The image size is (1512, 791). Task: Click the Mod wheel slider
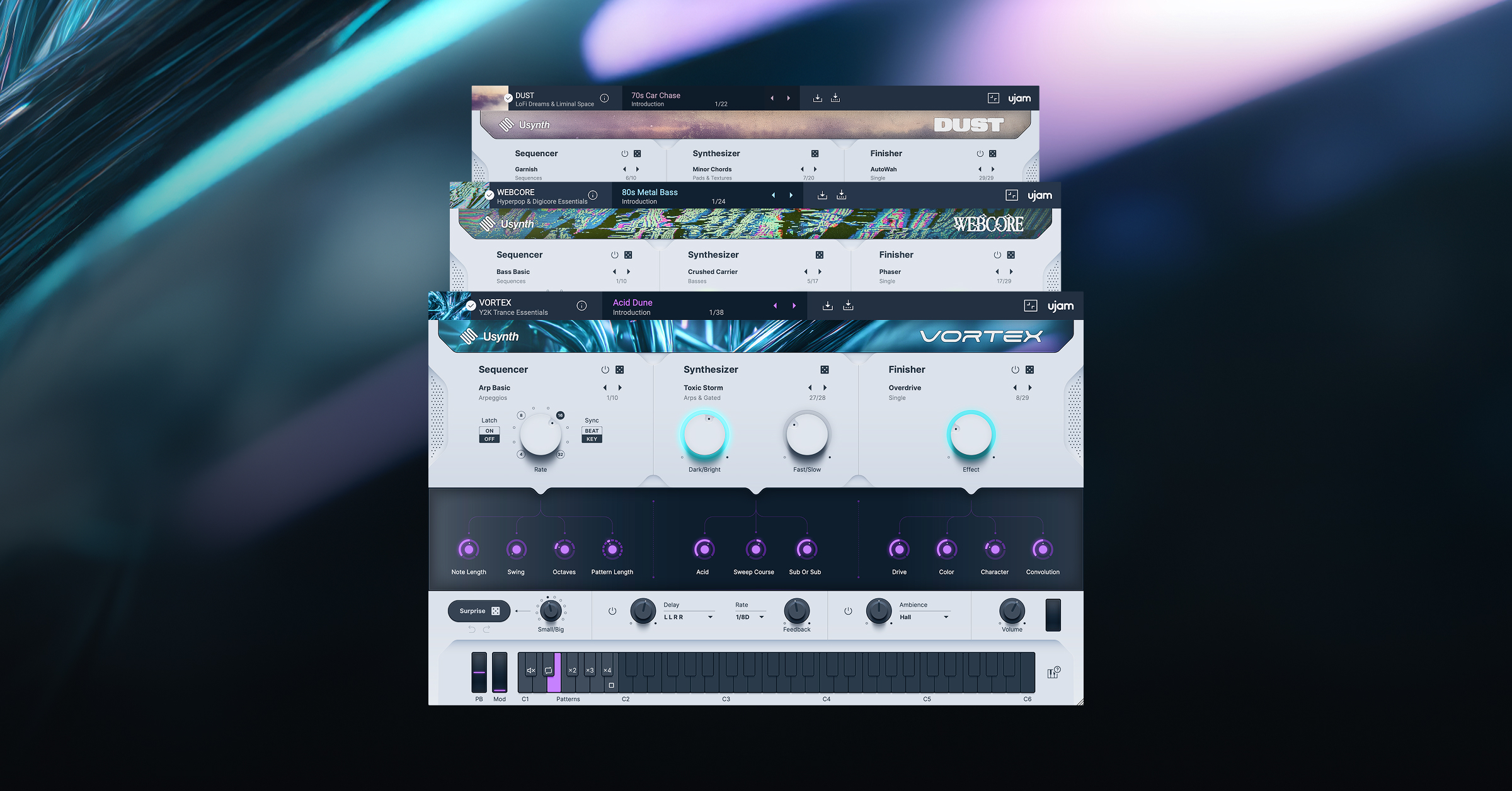(500, 673)
